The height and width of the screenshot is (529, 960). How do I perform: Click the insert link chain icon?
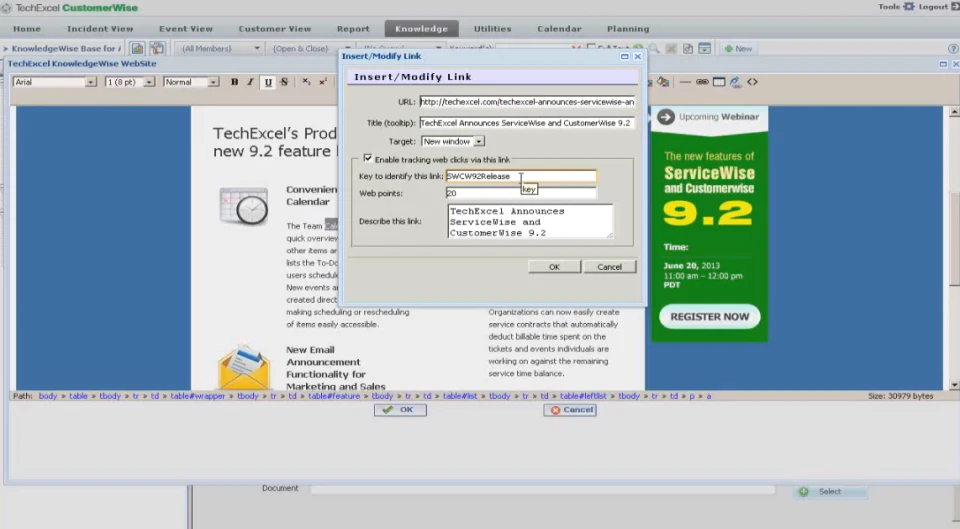pyautogui.click(x=702, y=82)
